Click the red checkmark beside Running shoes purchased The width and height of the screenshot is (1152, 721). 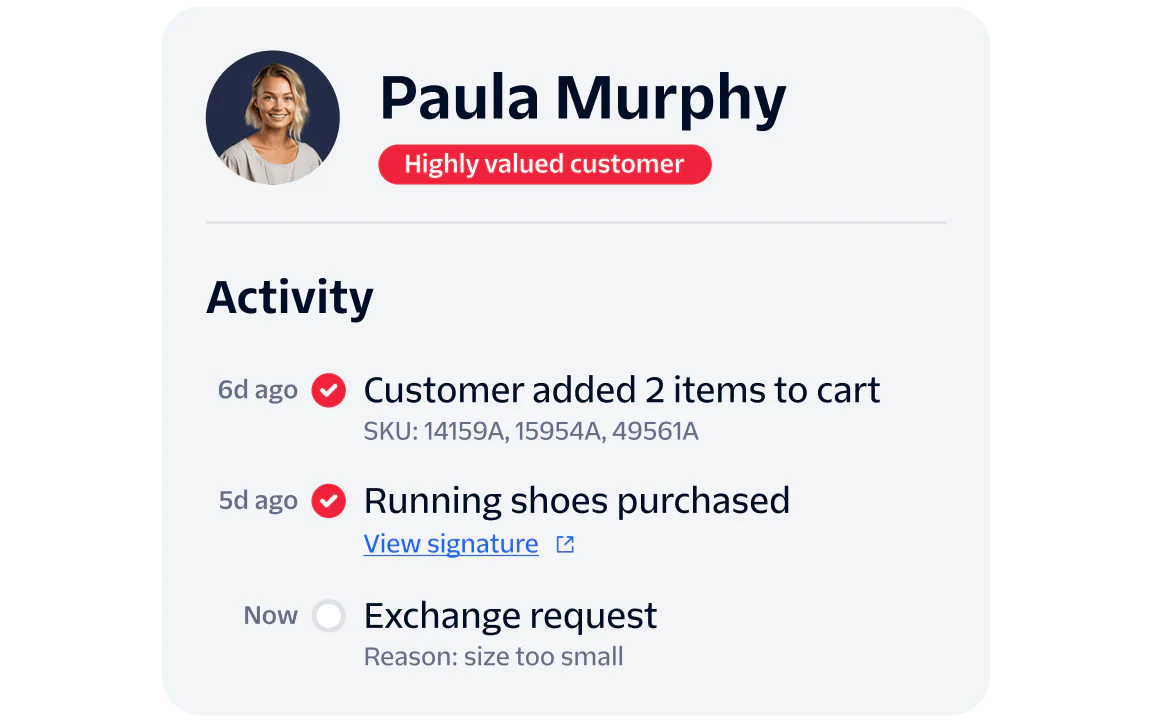tap(328, 501)
